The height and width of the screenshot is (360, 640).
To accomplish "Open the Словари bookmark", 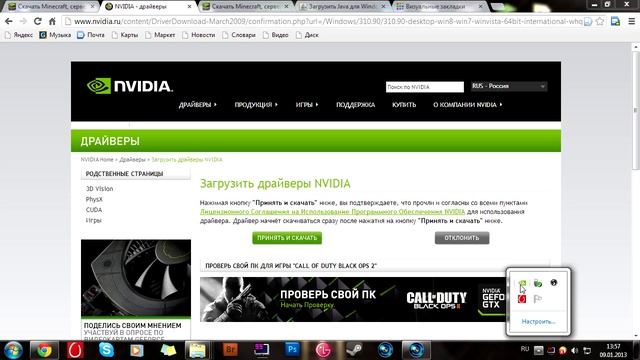I will coord(239,35).
